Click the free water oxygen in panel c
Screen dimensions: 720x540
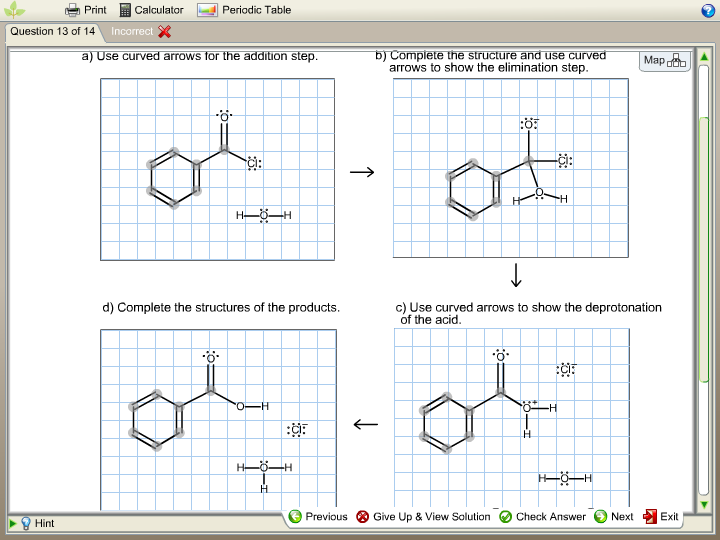pos(564,478)
